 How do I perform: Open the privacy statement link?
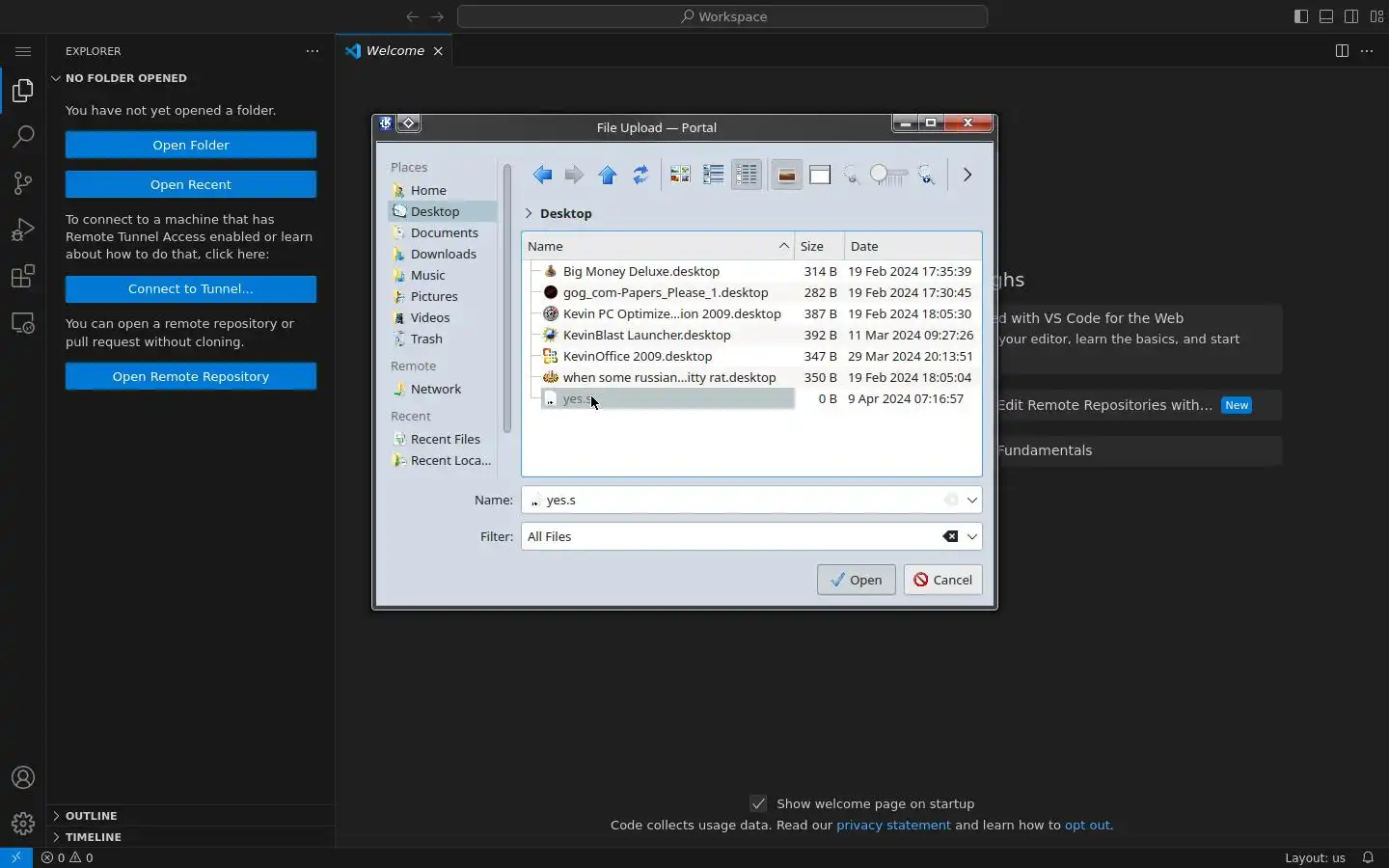pyautogui.click(x=893, y=826)
